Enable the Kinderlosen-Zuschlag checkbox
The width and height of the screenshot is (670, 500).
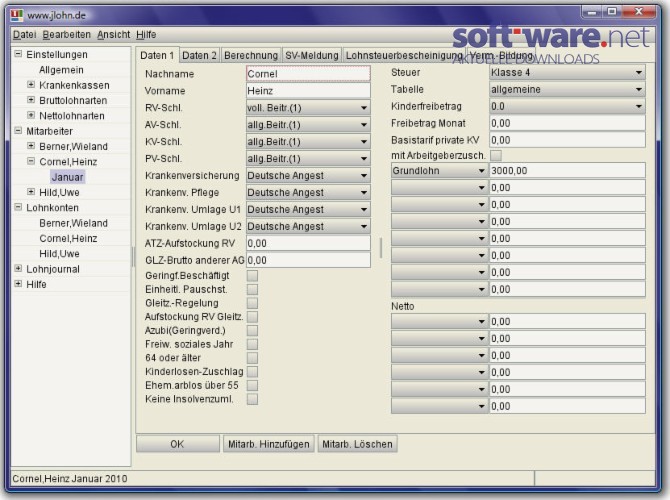point(253,371)
